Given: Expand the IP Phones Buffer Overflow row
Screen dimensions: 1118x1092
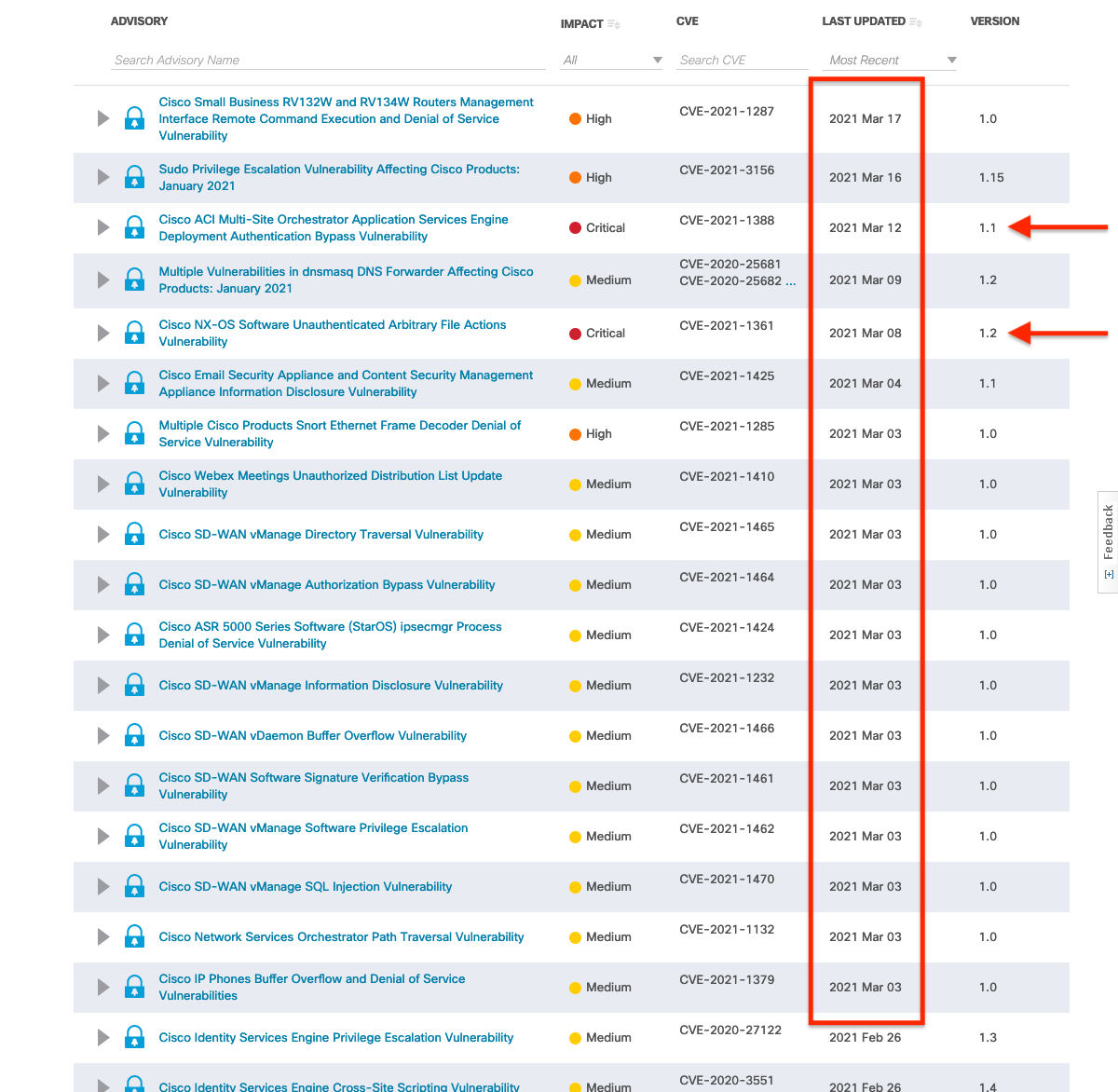Looking at the screenshot, I should tap(103, 987).
